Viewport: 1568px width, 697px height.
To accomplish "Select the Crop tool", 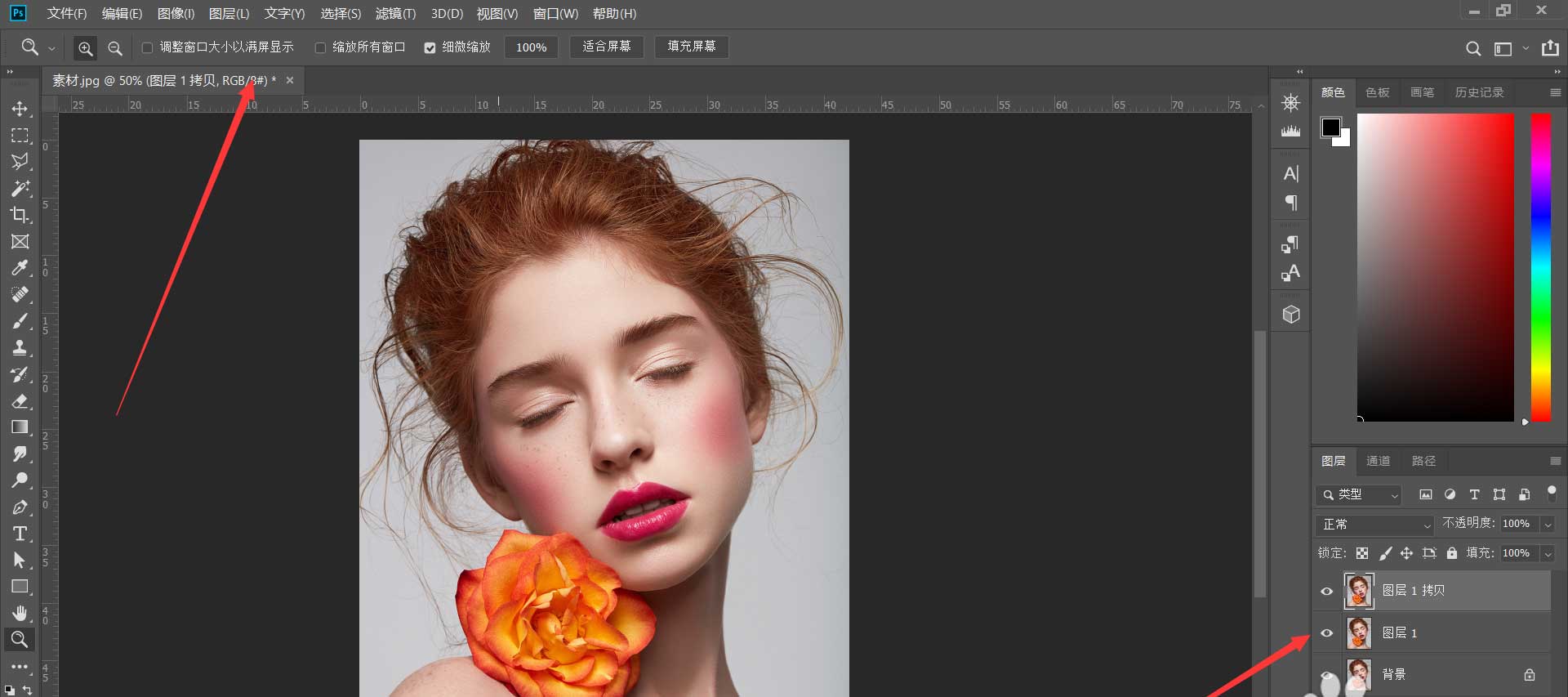I will [20, 215].
